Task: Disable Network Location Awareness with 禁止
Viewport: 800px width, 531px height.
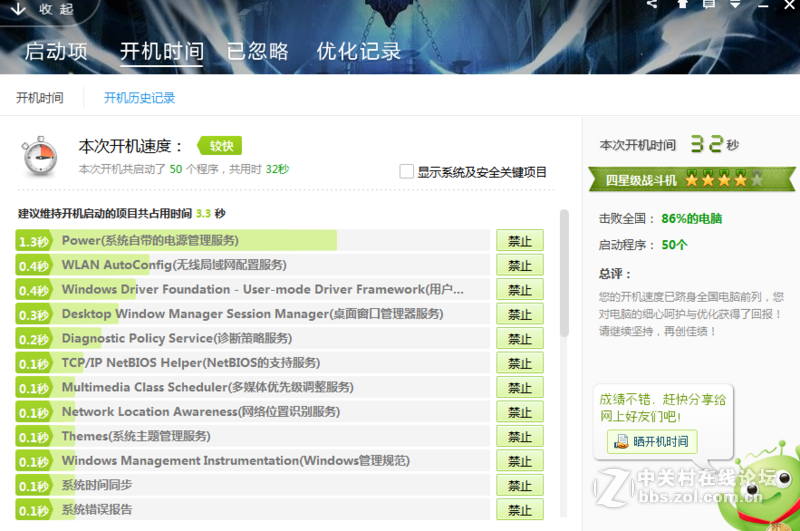Action: coord(520,412)
